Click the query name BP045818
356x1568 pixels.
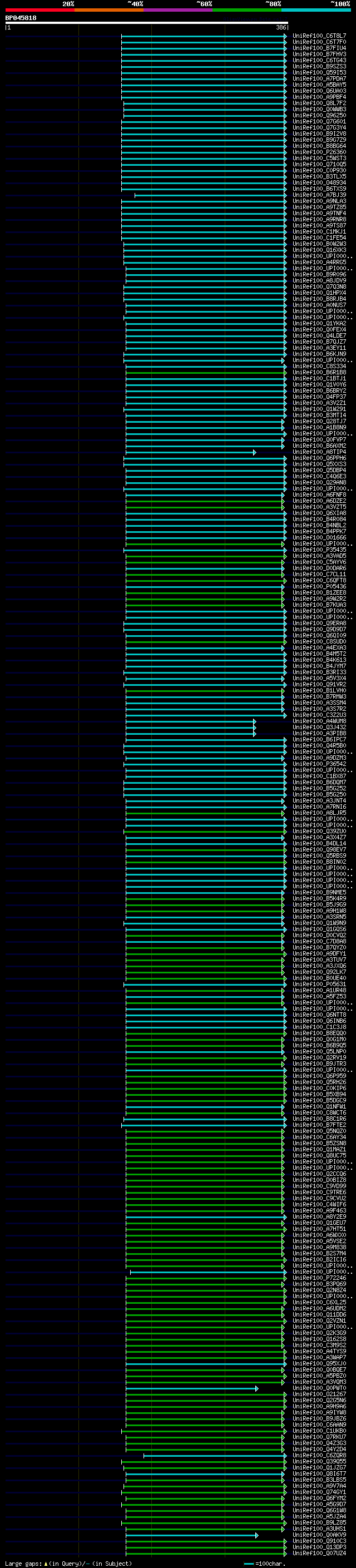pos(21,18)
